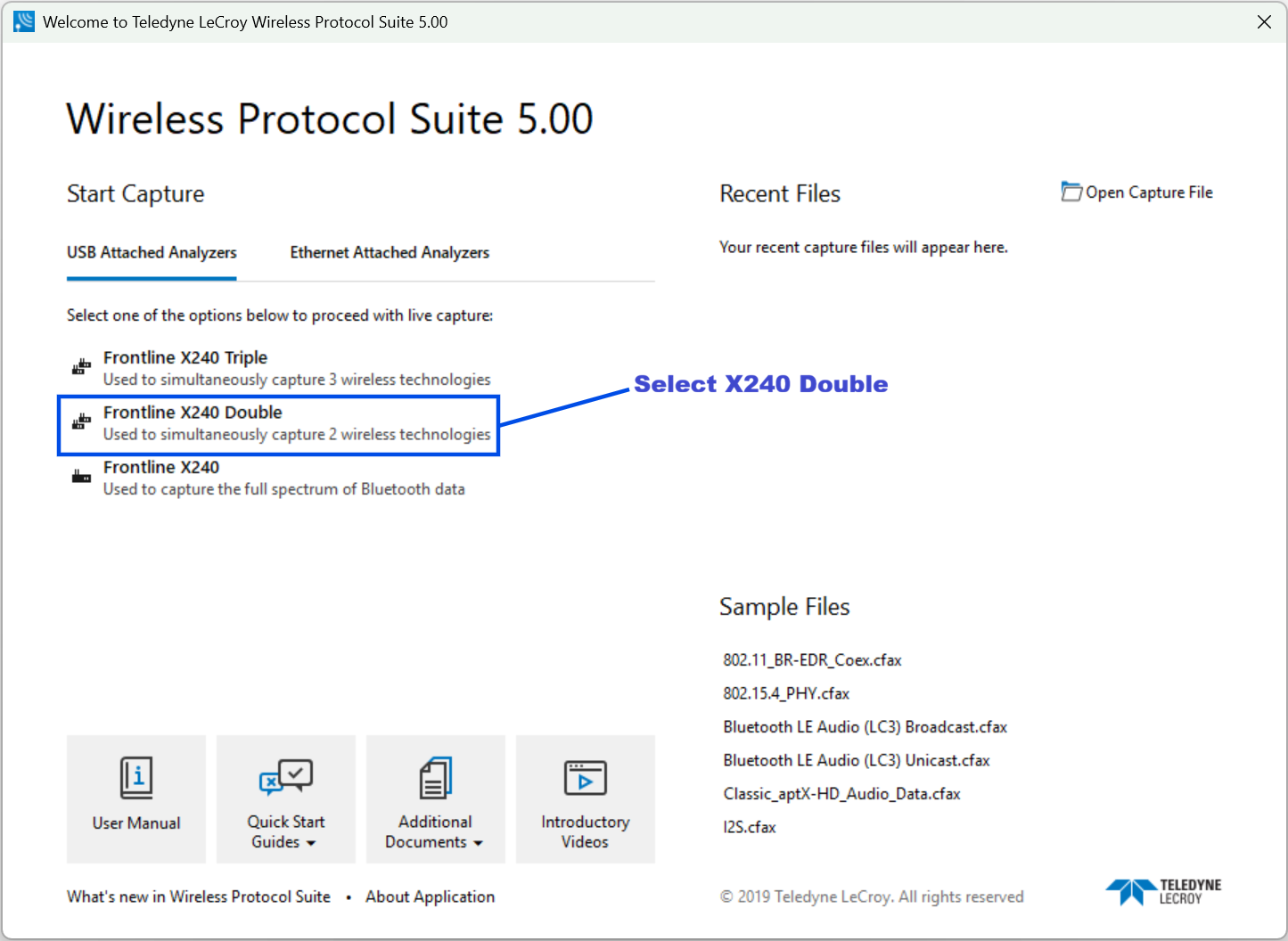Open the I2S.cfax sample file
Screen dimensions: 1288x941
coord(749,827)
